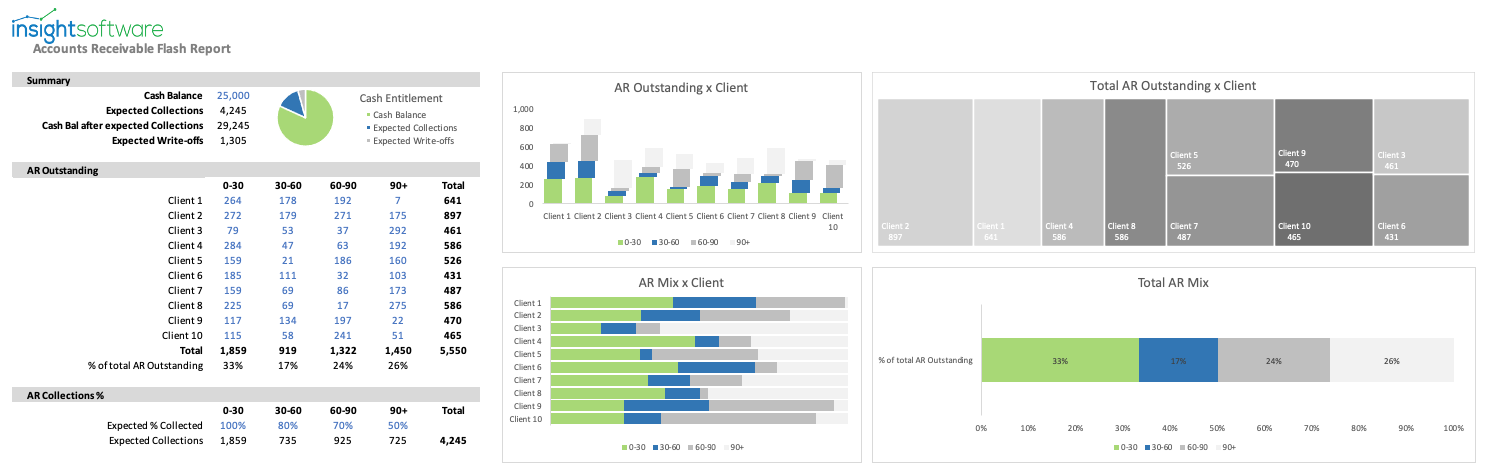This screenshot has width=1486, height=472.
Task: Click the Client 5 tile showing 526 in treemap
Action: click(x=1220, y=136)
